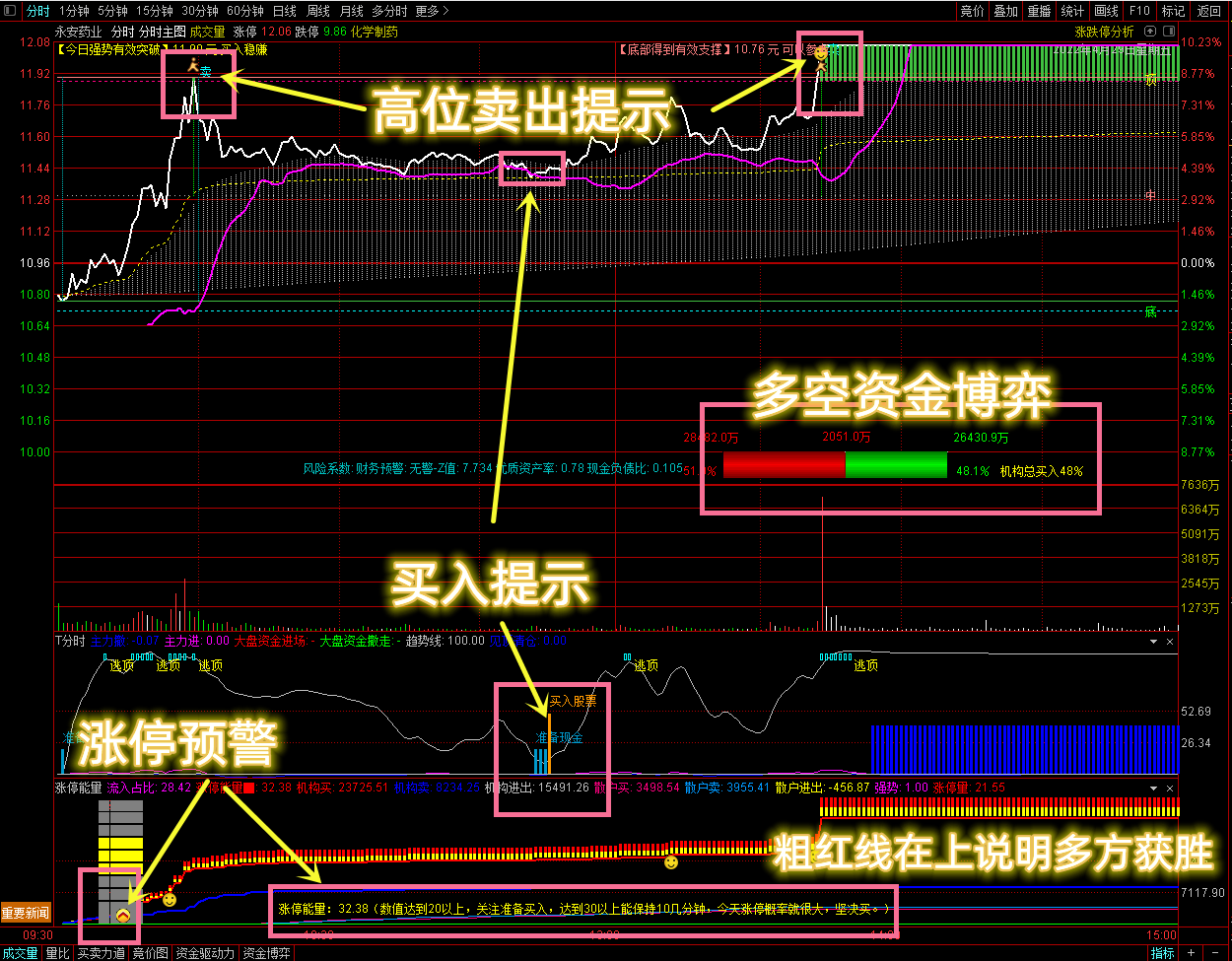Click the 统计 statistics icon
The height and width of the screenshot is (961, 1232).
pos(1072,10)
